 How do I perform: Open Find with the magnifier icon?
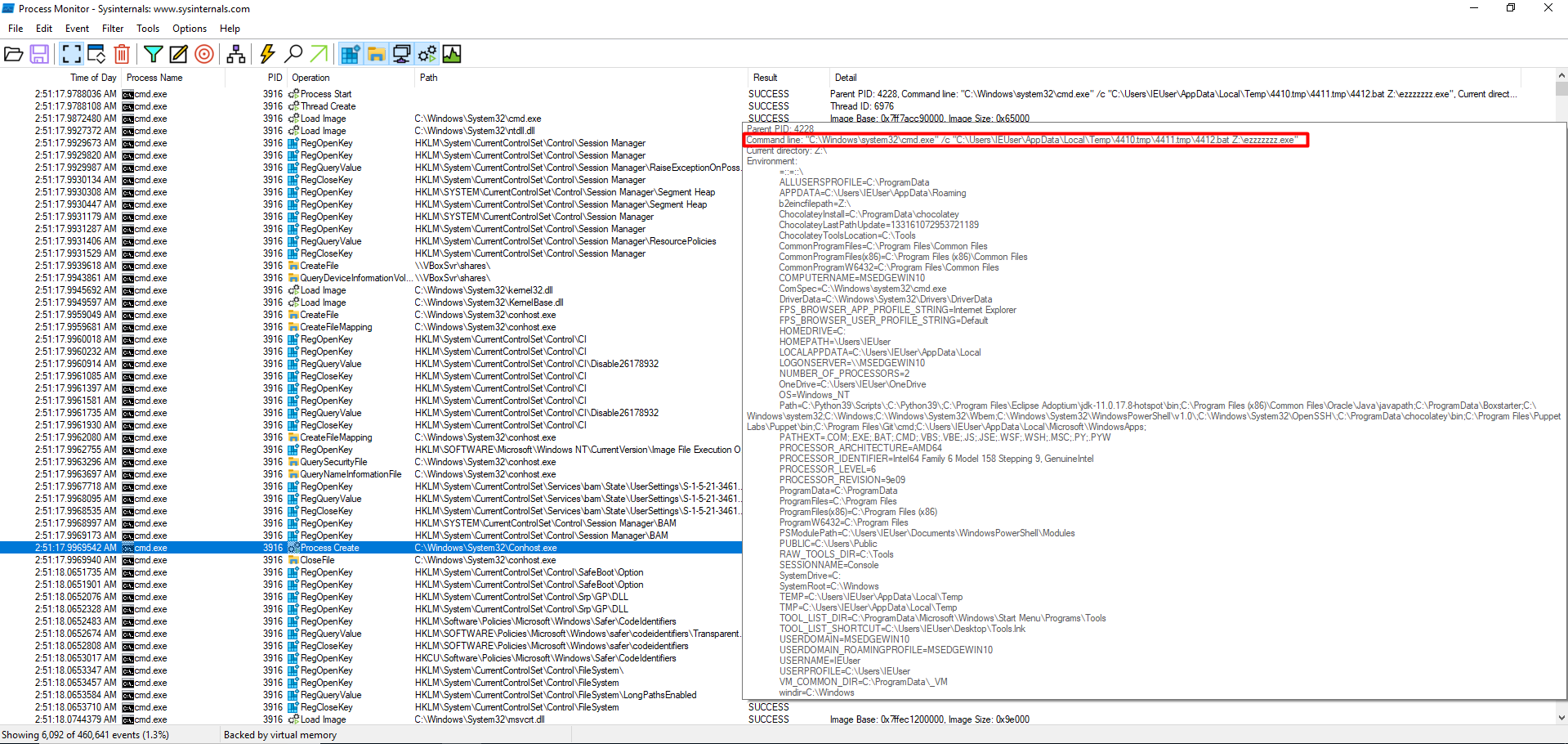tap(293, 54)
